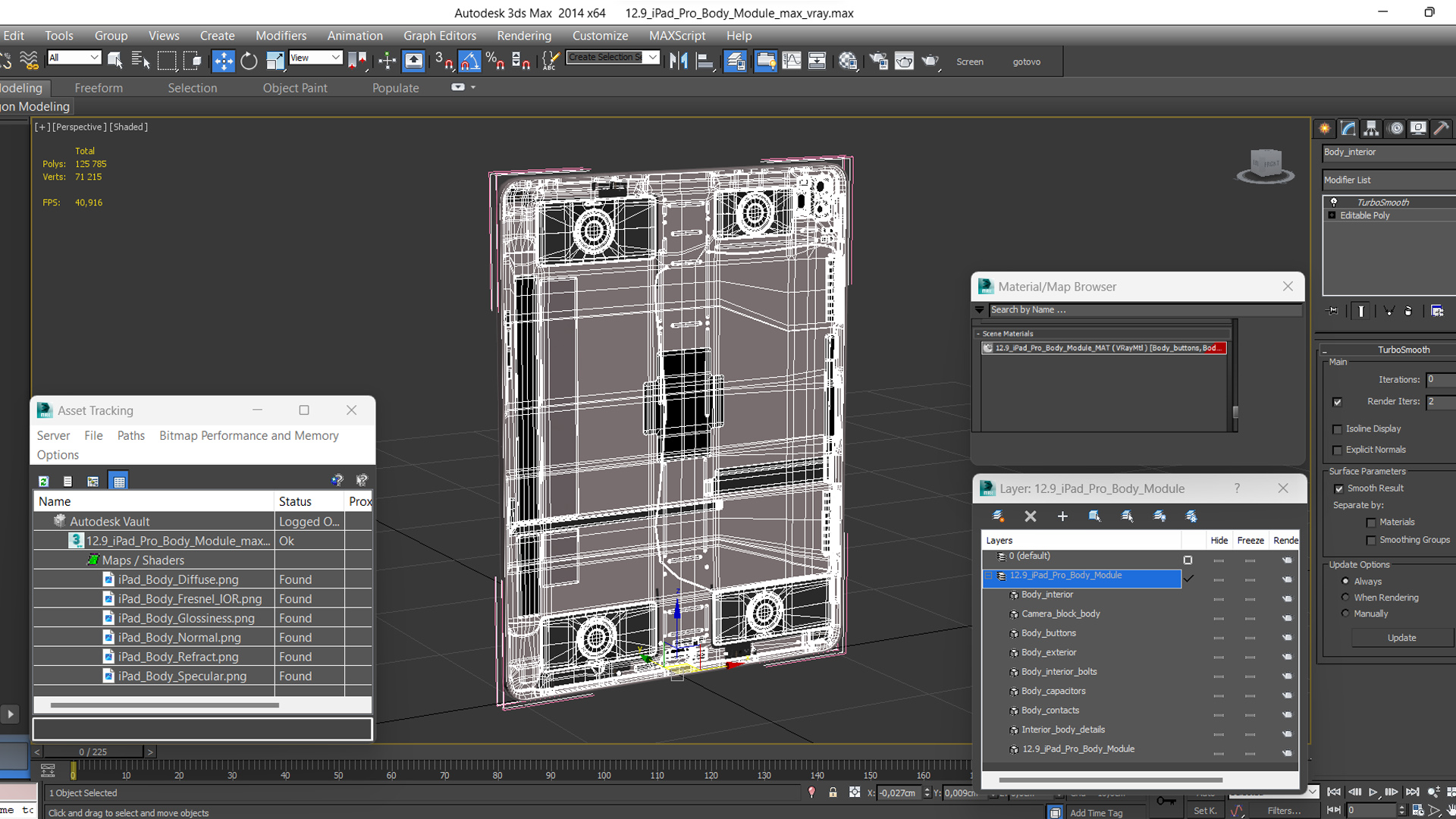1456x819 pixels.
Task: Toggle Spinner Snap tool
Action: coord(521,61)
